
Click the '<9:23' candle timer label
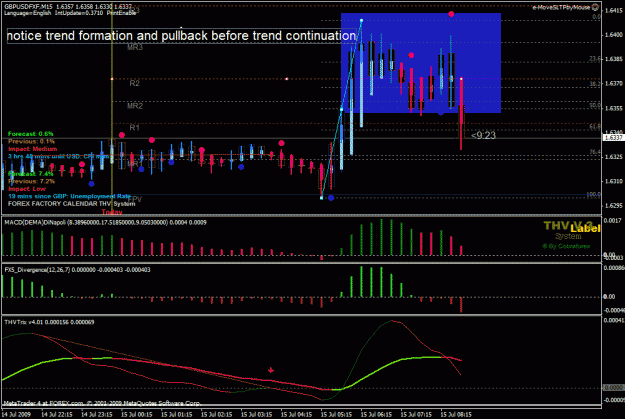point(483,136)
